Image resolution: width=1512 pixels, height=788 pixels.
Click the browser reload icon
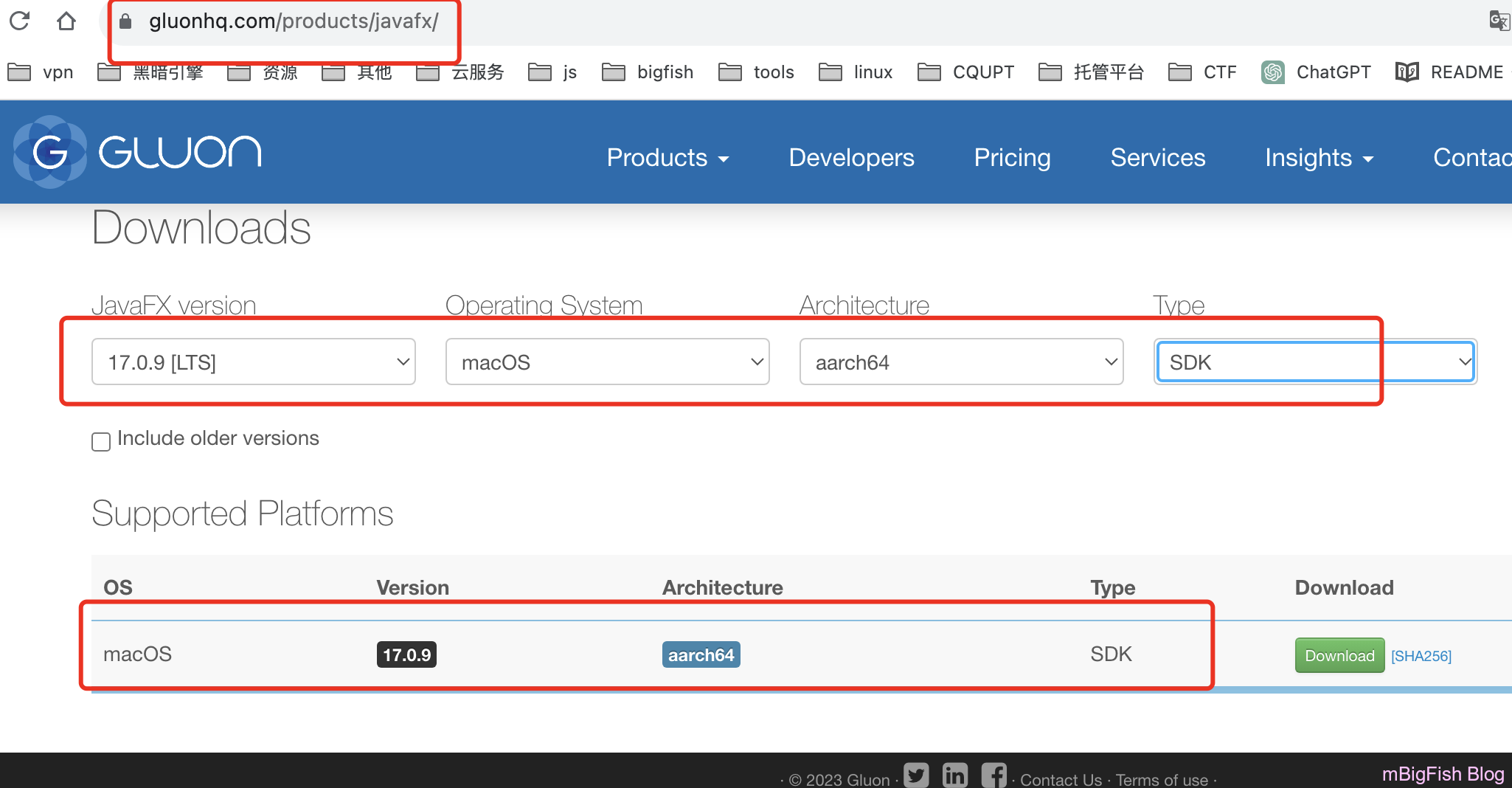coord(20,21)
